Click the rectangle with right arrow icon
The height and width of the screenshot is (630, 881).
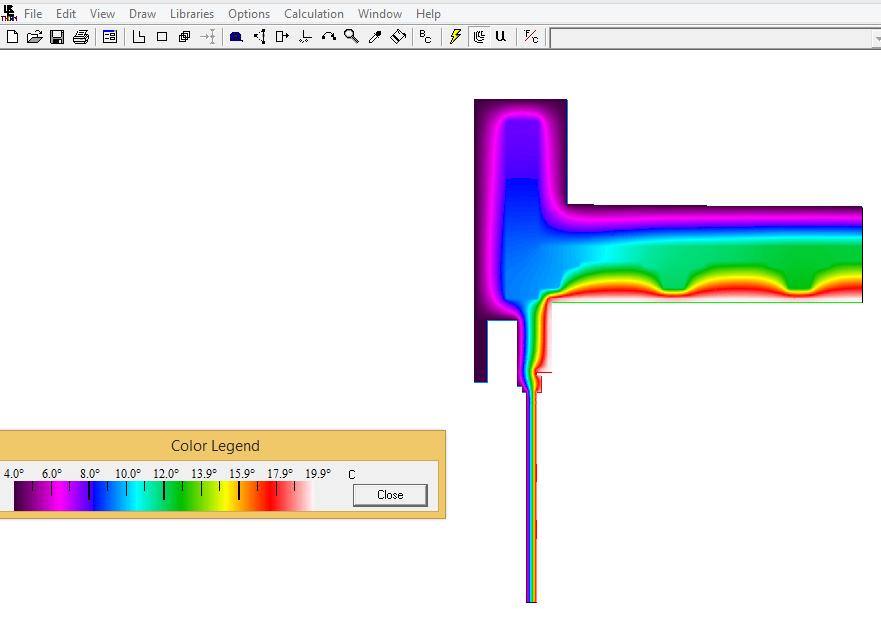pos(282,37)
